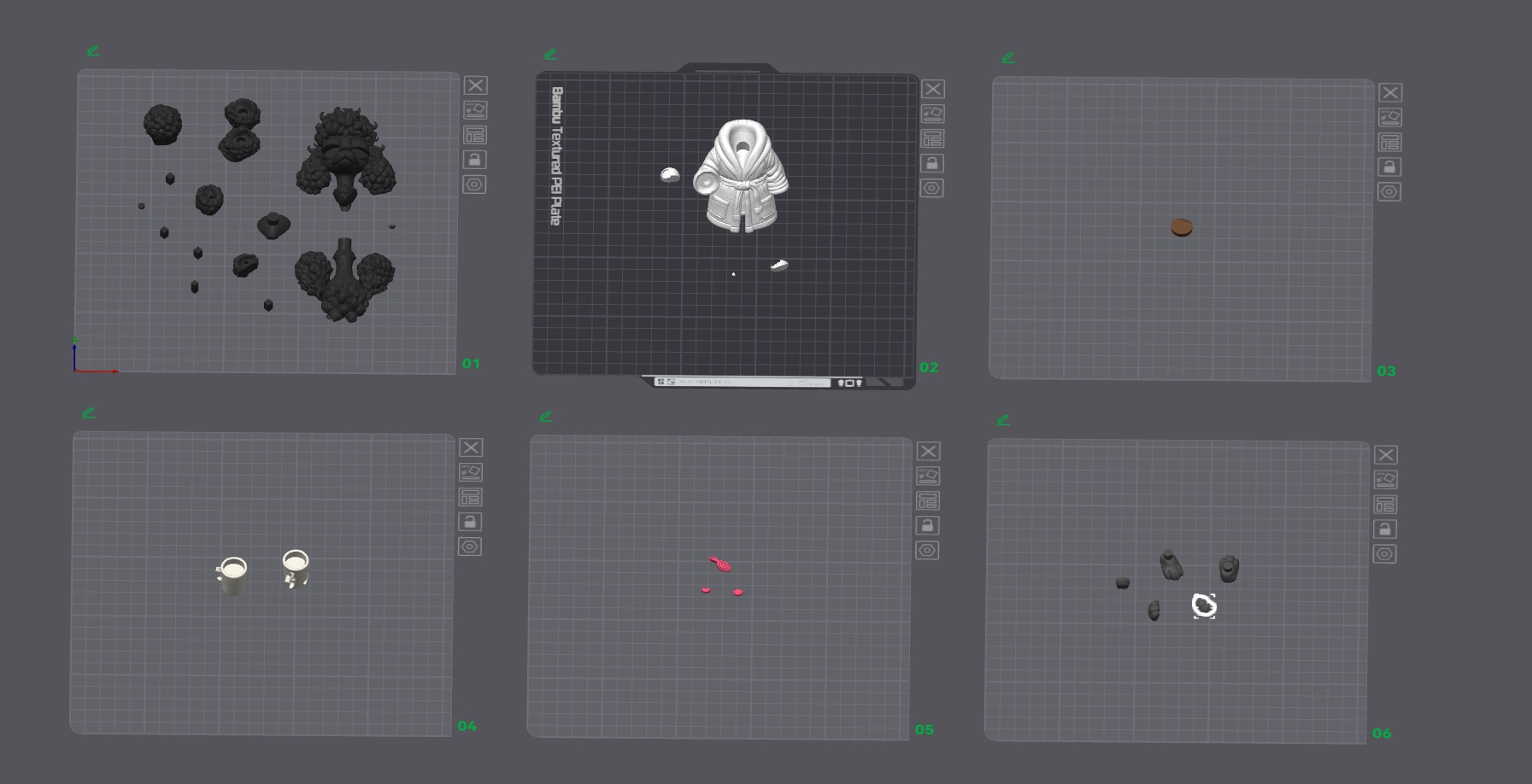Toggle the lock on plate 03

pos(1389,167)
